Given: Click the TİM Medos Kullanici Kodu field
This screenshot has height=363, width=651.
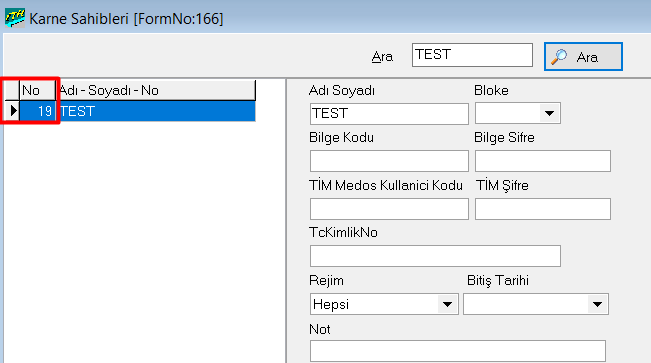Looking at the screenshot, I should point(389,208).
